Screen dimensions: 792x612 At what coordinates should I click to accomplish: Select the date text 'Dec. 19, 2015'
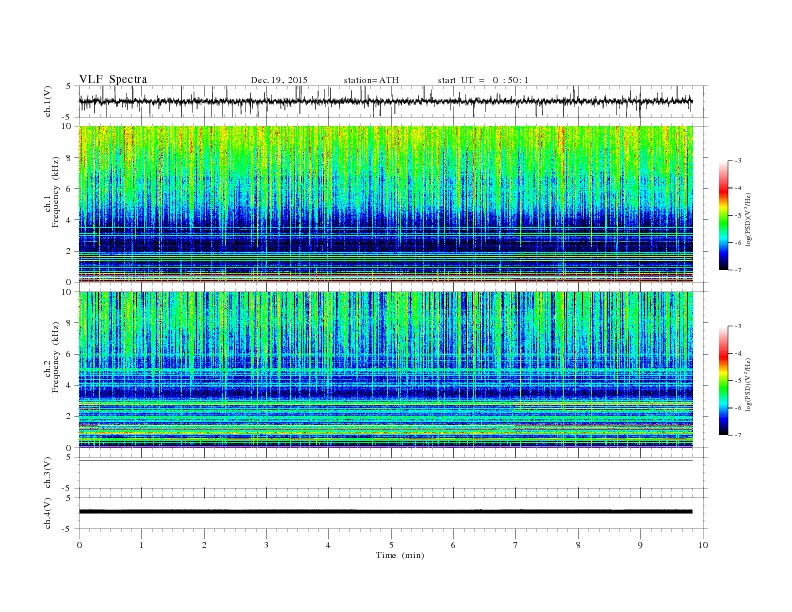tap(279, 80)
